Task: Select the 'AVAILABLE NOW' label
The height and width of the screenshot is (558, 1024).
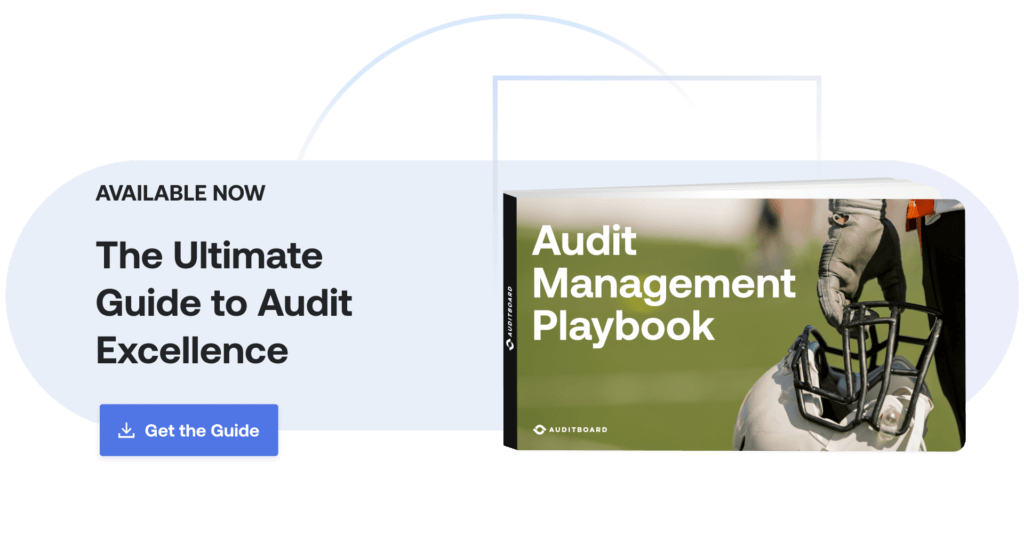Action: (180, 193)
